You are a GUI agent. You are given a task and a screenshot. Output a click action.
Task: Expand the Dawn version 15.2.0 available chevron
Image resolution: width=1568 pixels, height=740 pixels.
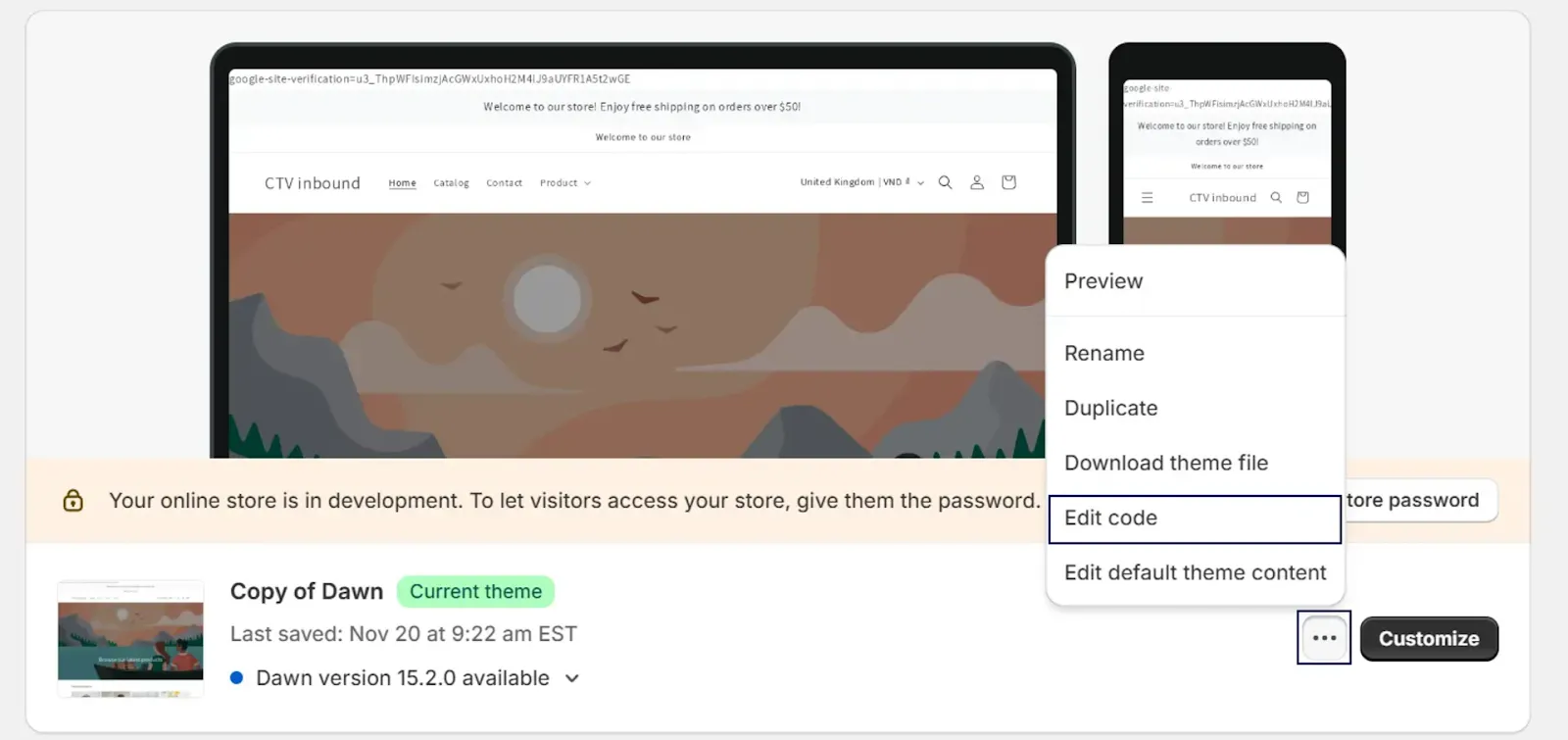572,678
